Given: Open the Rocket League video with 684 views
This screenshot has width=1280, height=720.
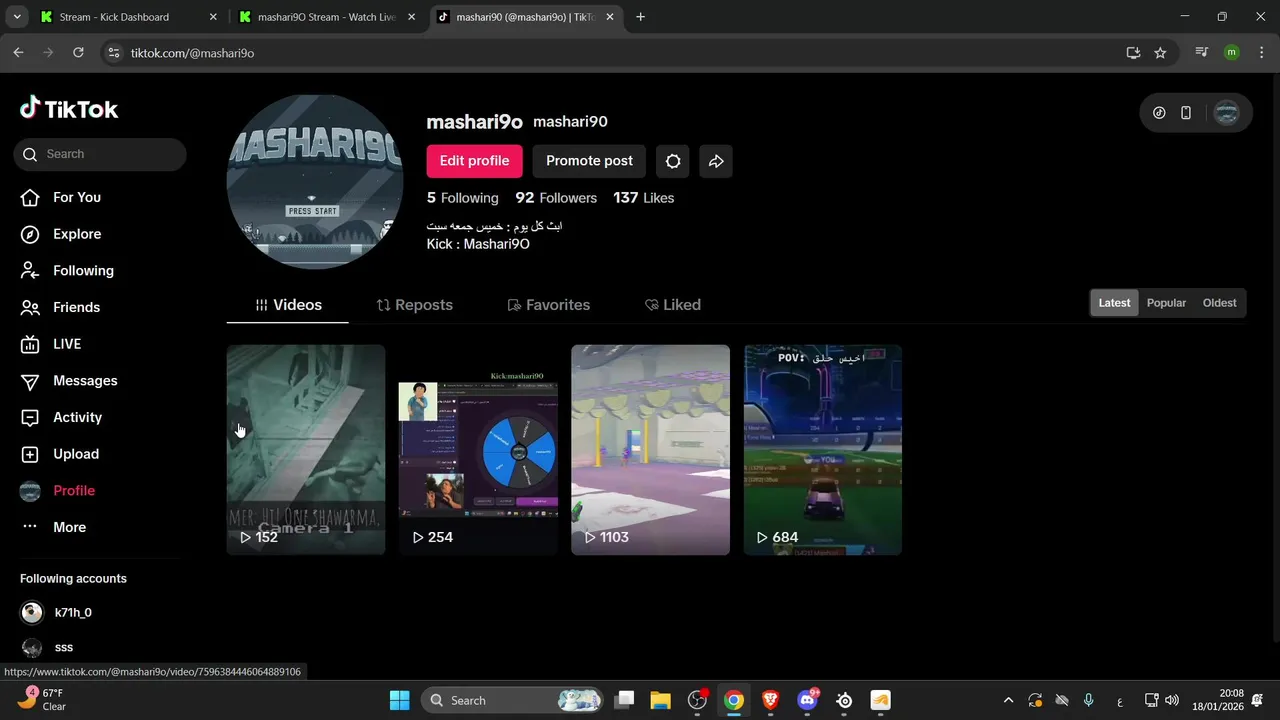Looking at the screenshot, I should 823,450.
